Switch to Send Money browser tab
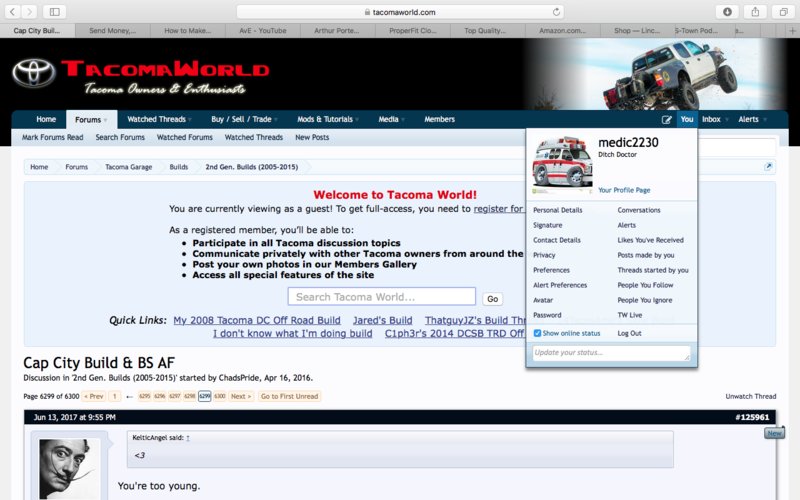The height and width of the screenshot is (500, 800). (113, 31)
